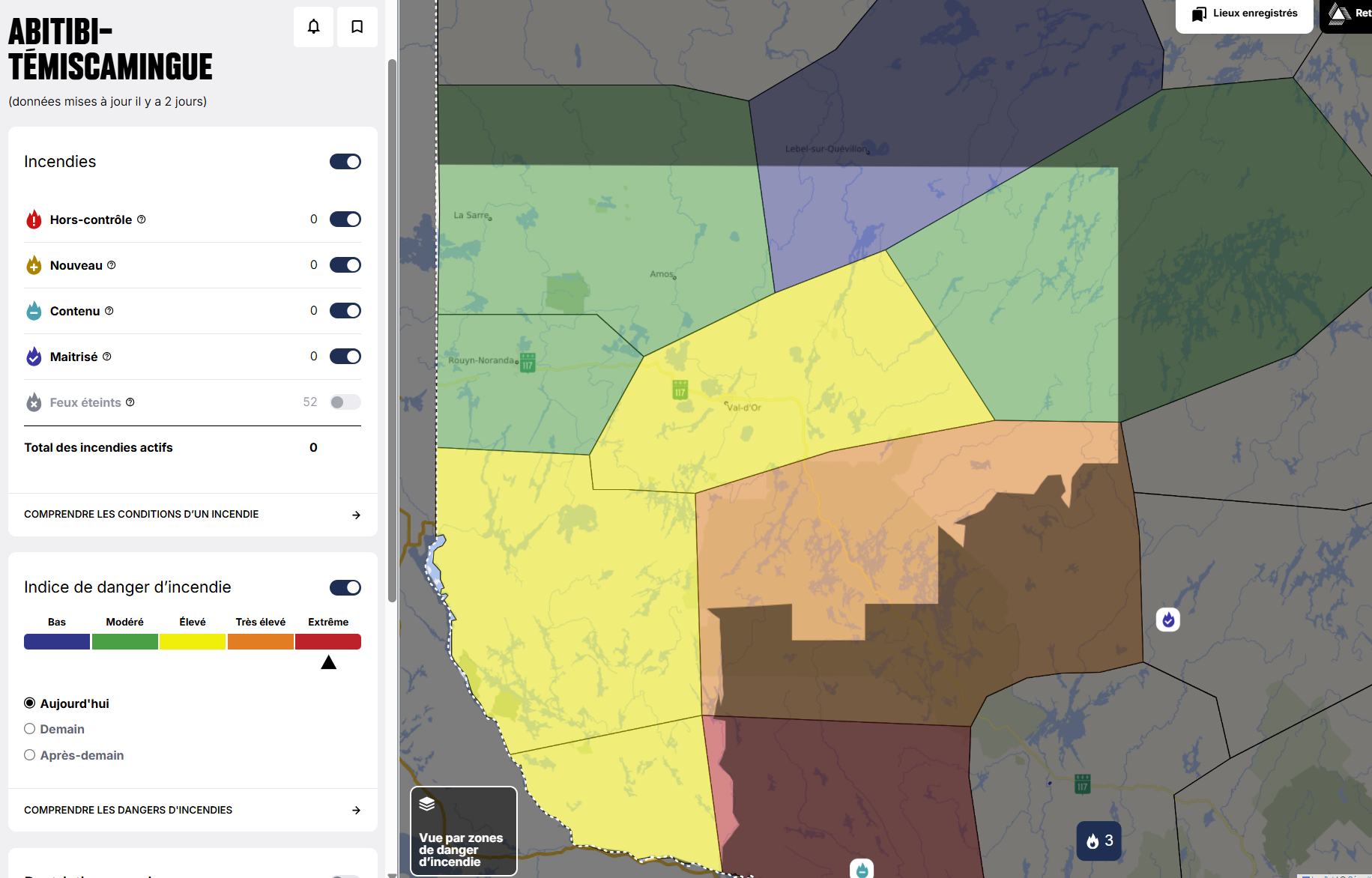1372x878 pixels.
Task: Select the Demain radio option
Action: (30, 729)
